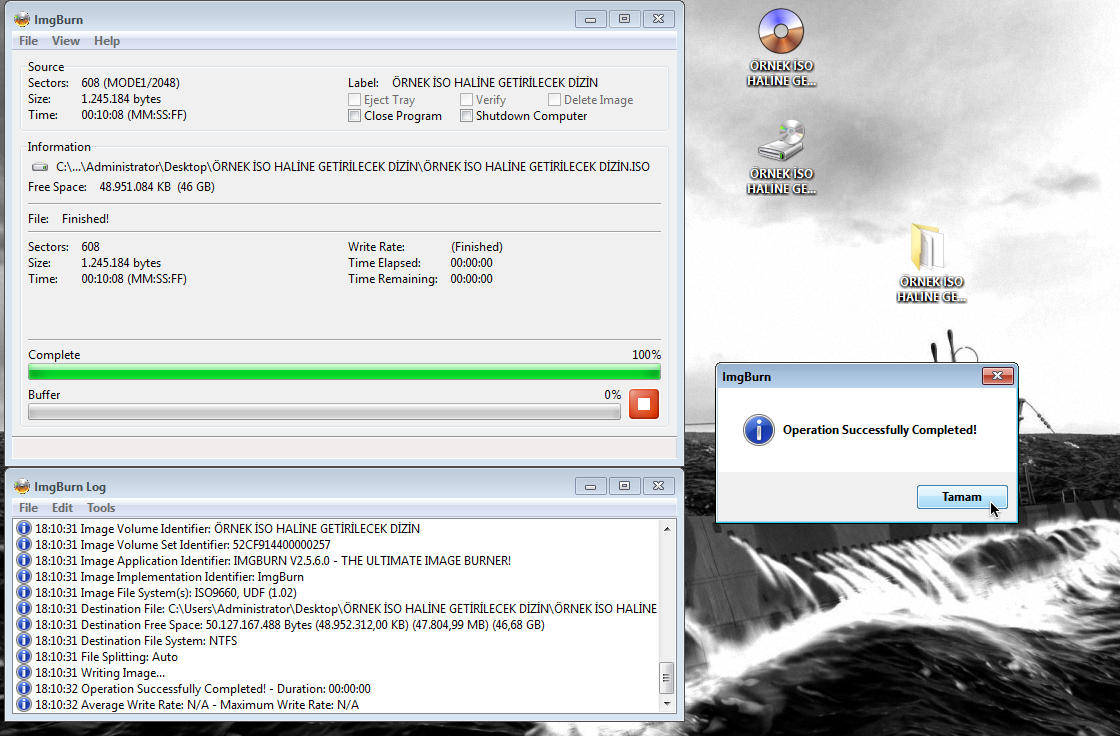Open the Edit menu in ImgBurn Log
The width and height of the screenshot is (1120, 736).
[x=62, y=508]
